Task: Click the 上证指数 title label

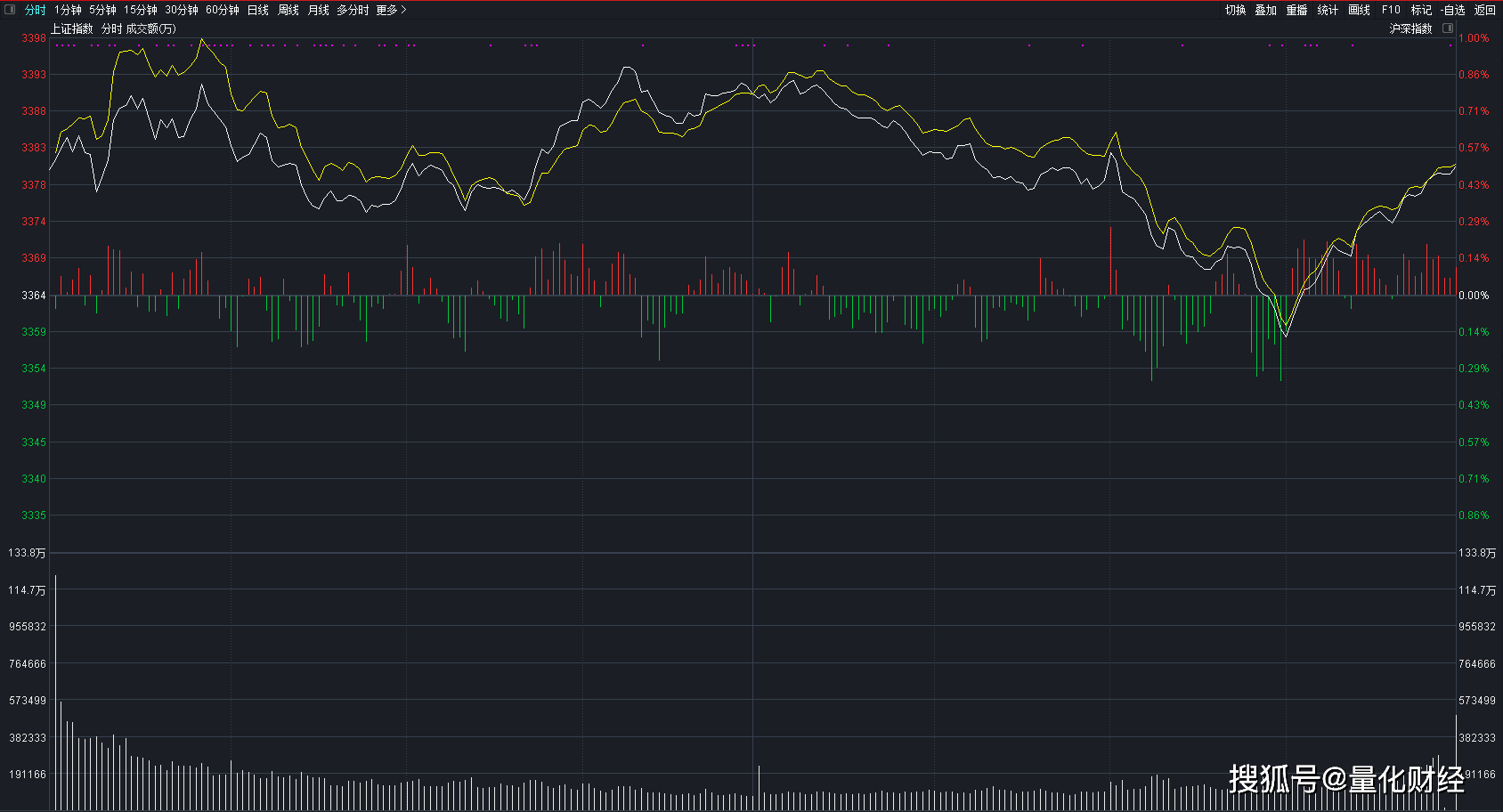Action: coord(71,28)
